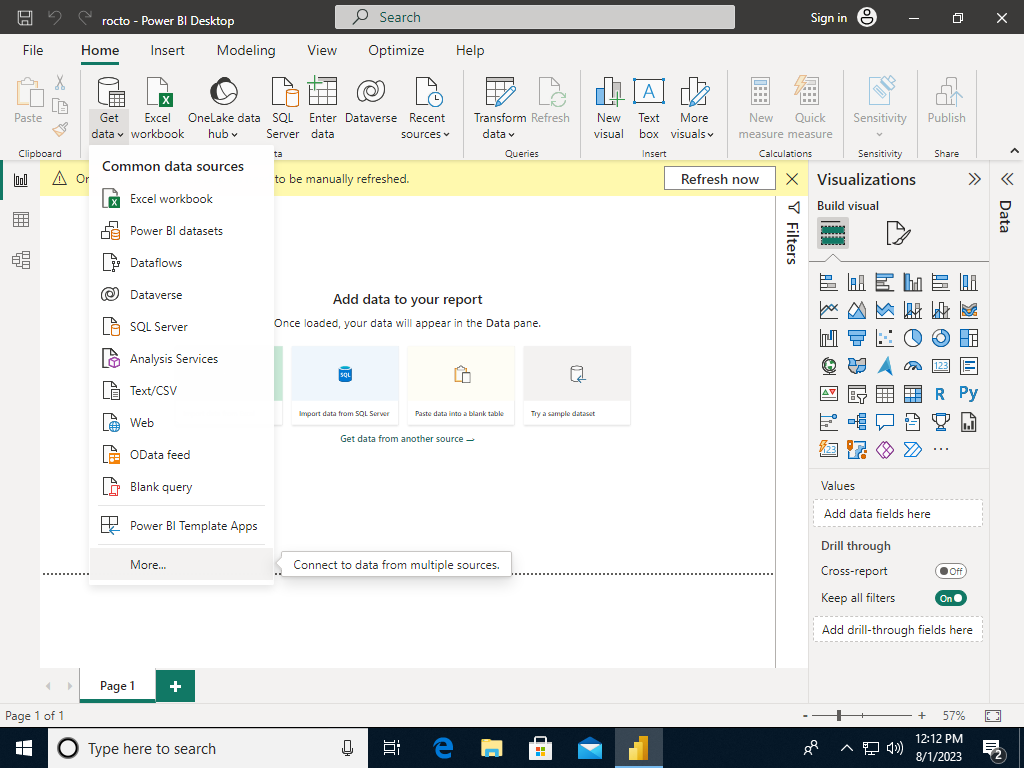
Task: Click the New visual button
Action: click(x=608, y=107)
